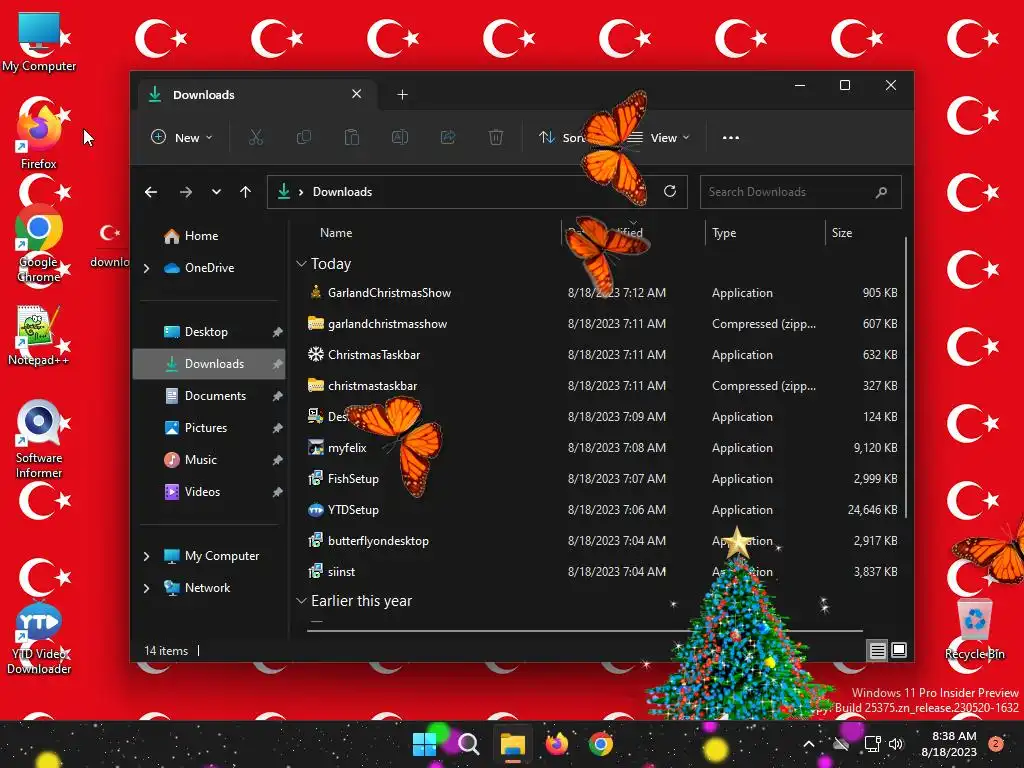Open Videos in navigation pane
1024x768 pixels.
pyautogui.click(x=209, y=492)
